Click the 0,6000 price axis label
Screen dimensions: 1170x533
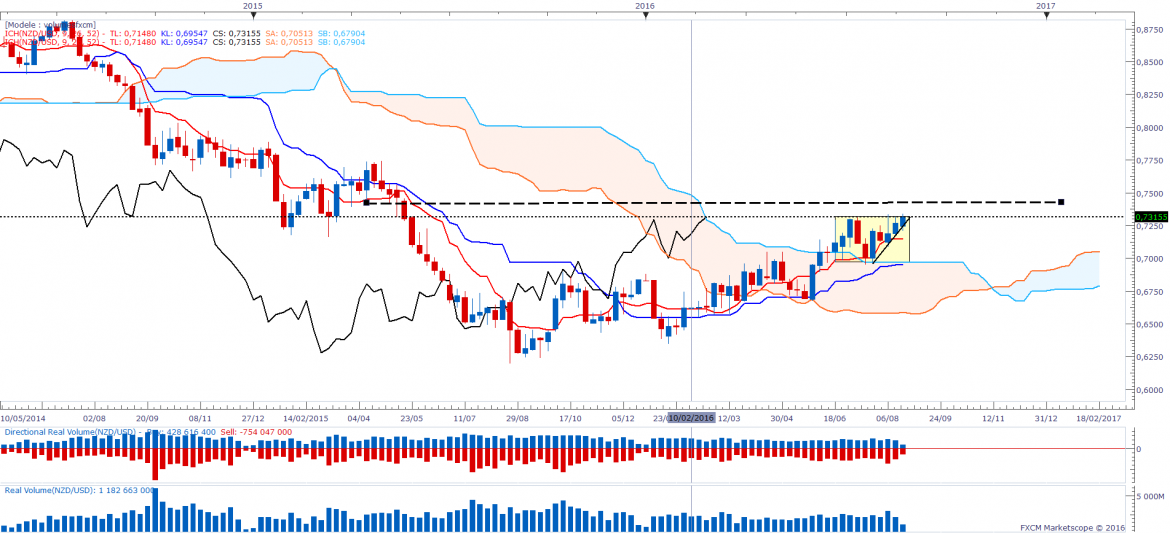click(1150, 390)
